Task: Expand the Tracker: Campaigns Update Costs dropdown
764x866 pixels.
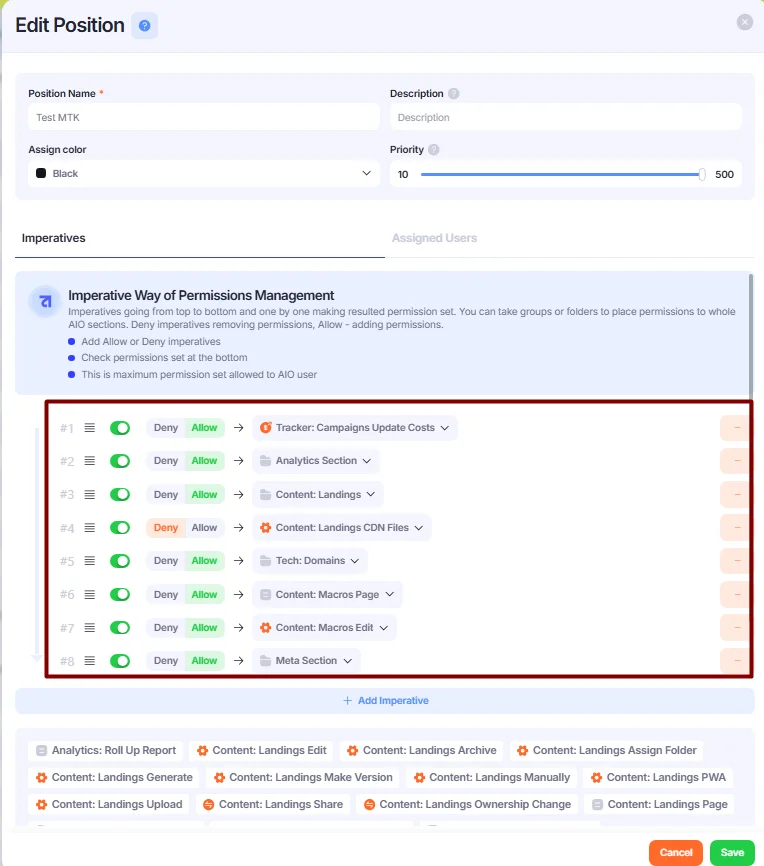Action: coord(355,428)
